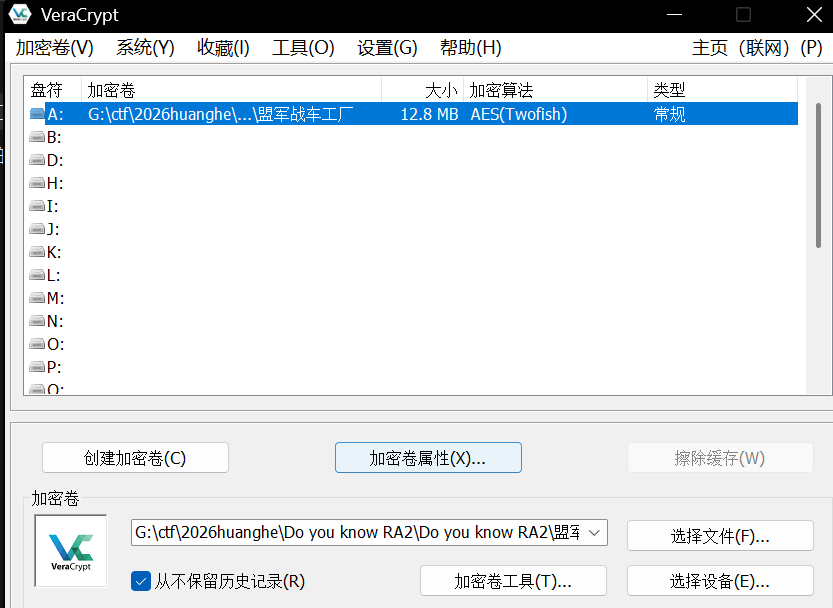Toggle the 从不保留历史记录(R) checkbox

coord(141,581)
